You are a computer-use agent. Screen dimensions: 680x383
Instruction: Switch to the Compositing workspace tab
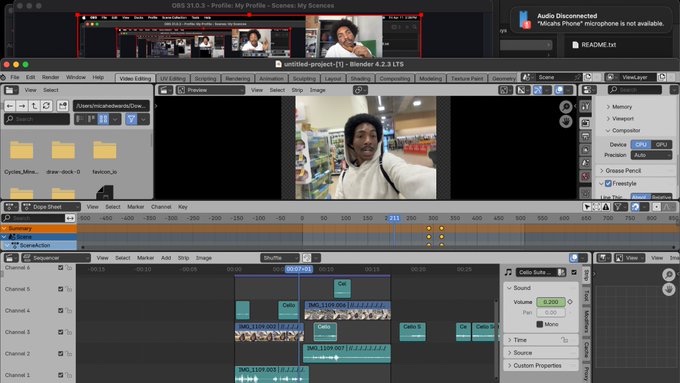click(x=394, y=79)
